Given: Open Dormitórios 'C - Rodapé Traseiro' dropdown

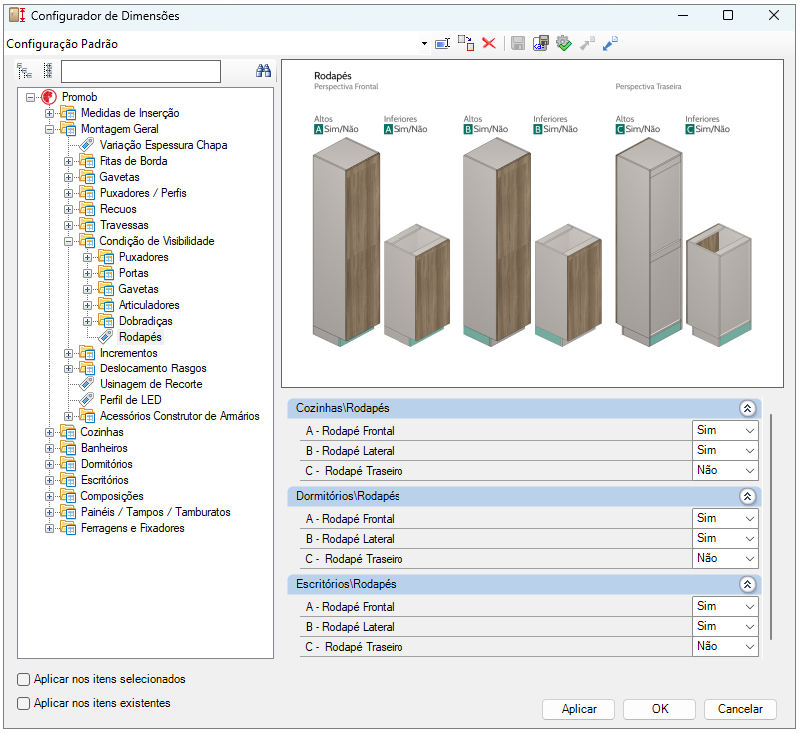Looking at the screenshot, I should [x=725, y=558].
